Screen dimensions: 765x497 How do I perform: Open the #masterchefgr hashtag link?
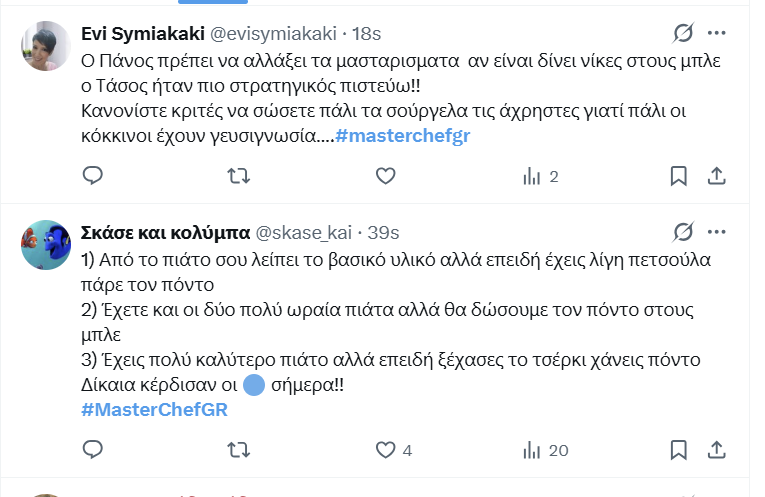tap(402, 136)
